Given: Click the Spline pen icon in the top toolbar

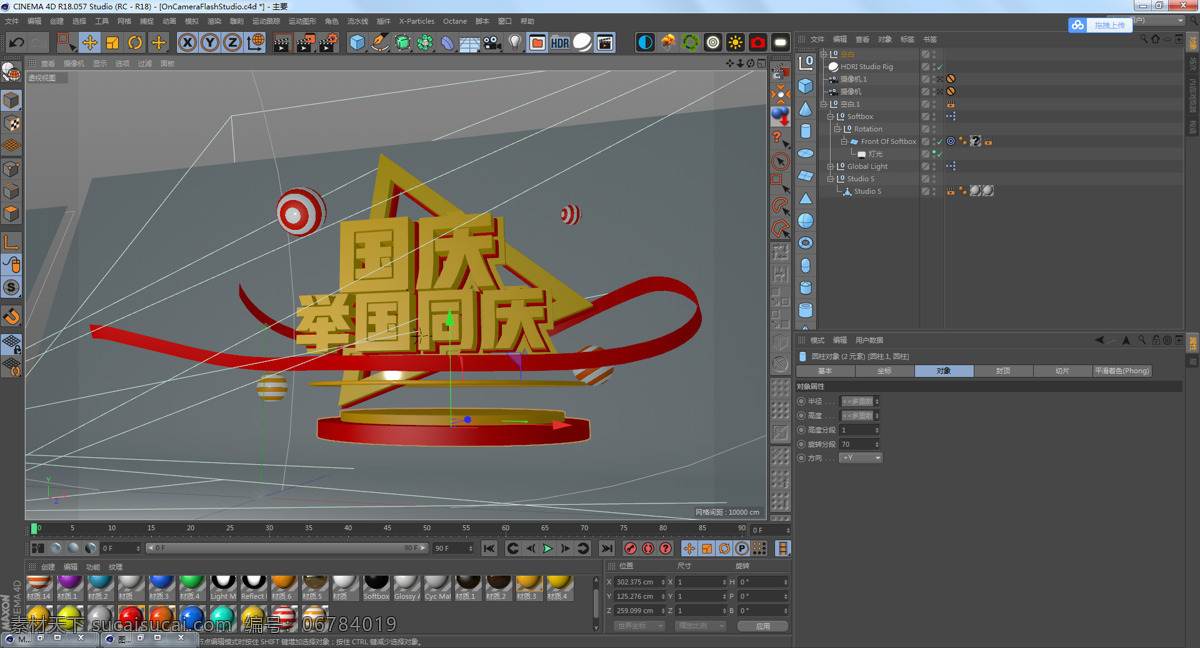Looking at the screenshot, I should point(380,43).
